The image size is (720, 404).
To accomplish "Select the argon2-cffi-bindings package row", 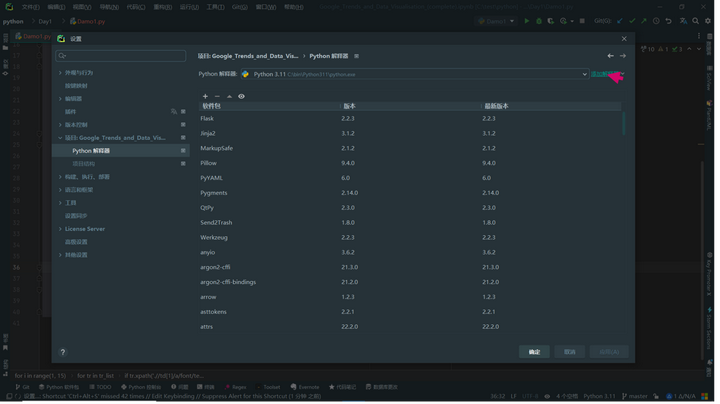I will pos(410,282).
